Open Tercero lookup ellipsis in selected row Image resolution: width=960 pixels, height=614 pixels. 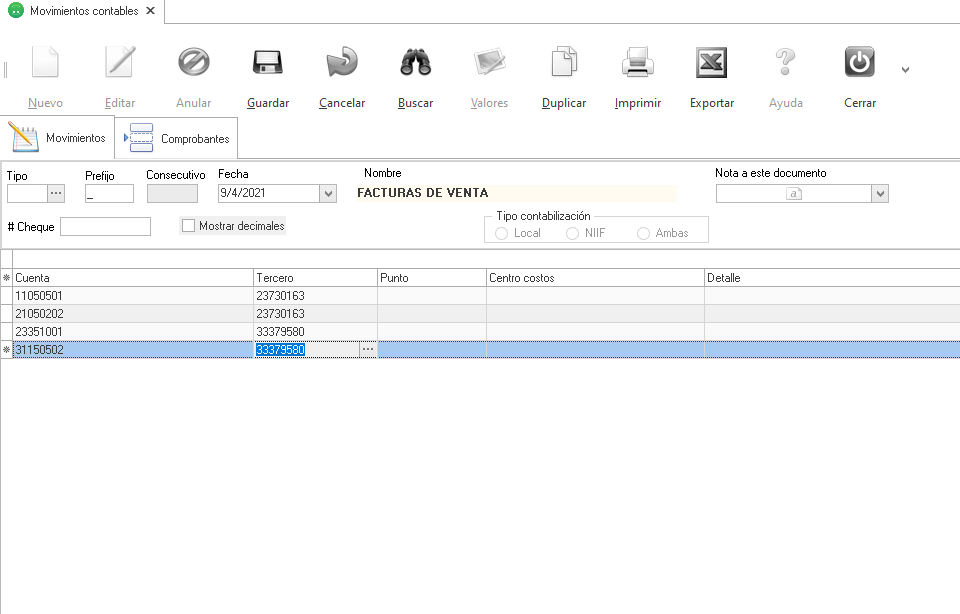pos(368,350)
